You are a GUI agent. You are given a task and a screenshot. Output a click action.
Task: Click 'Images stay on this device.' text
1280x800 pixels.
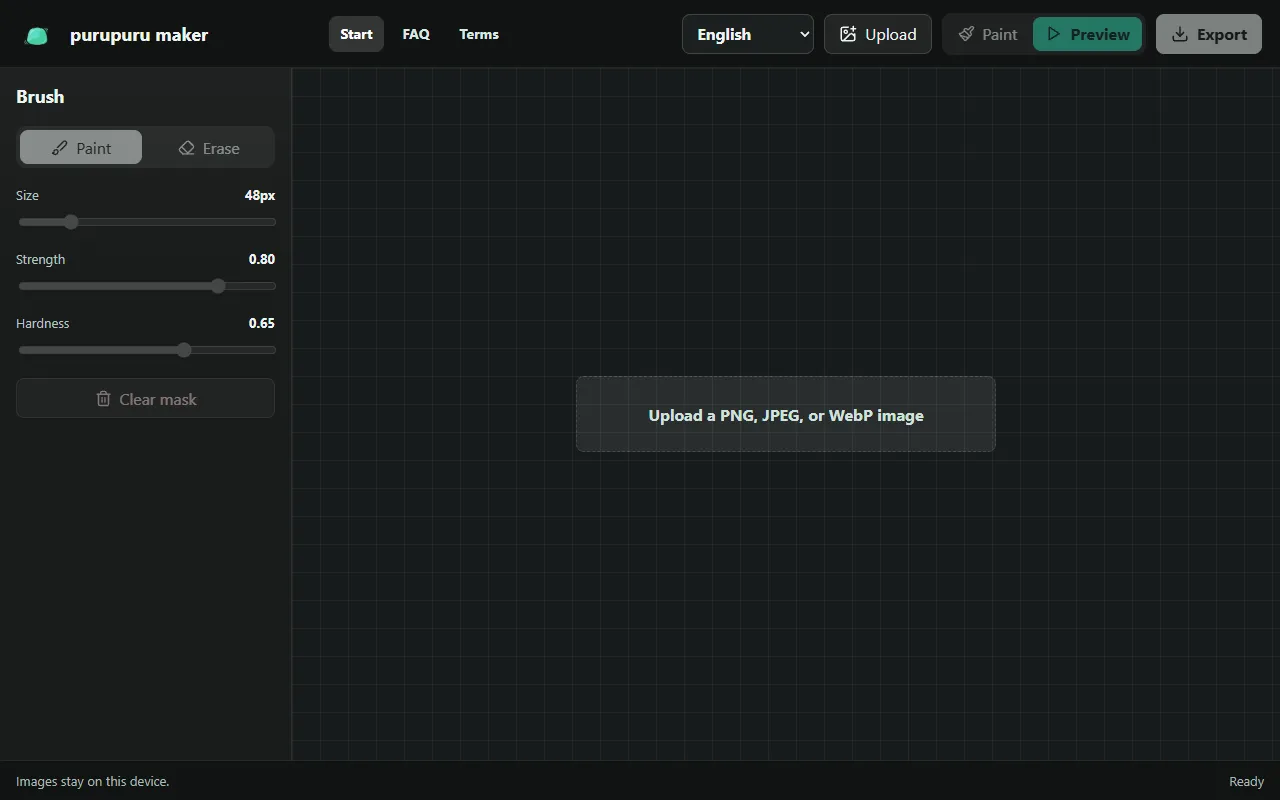point(93,781)
